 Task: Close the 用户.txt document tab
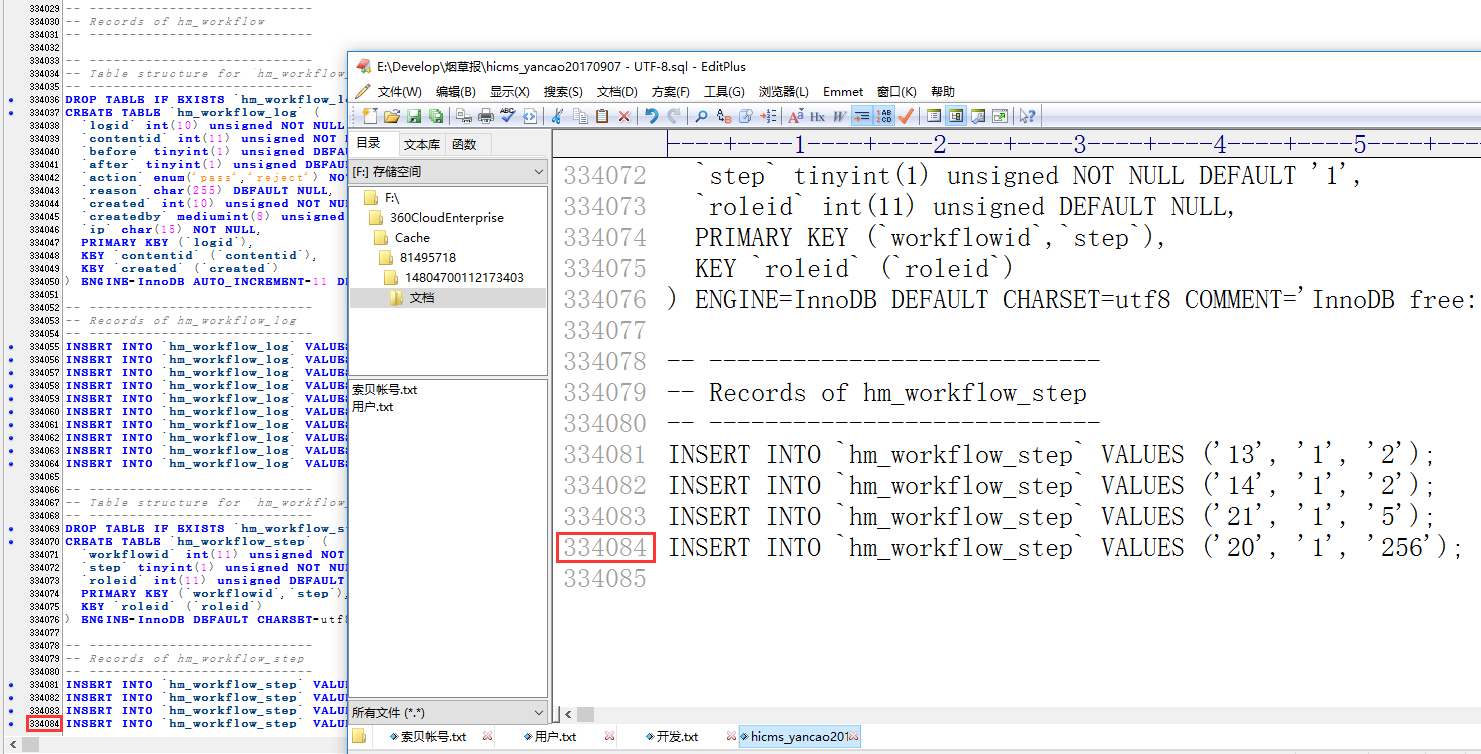[x=609, y=737]
